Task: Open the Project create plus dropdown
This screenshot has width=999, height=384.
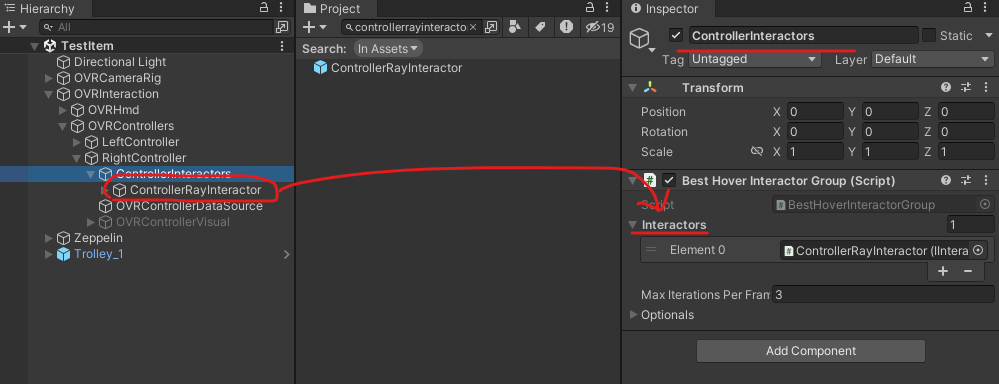Action: tap(314, 27)
